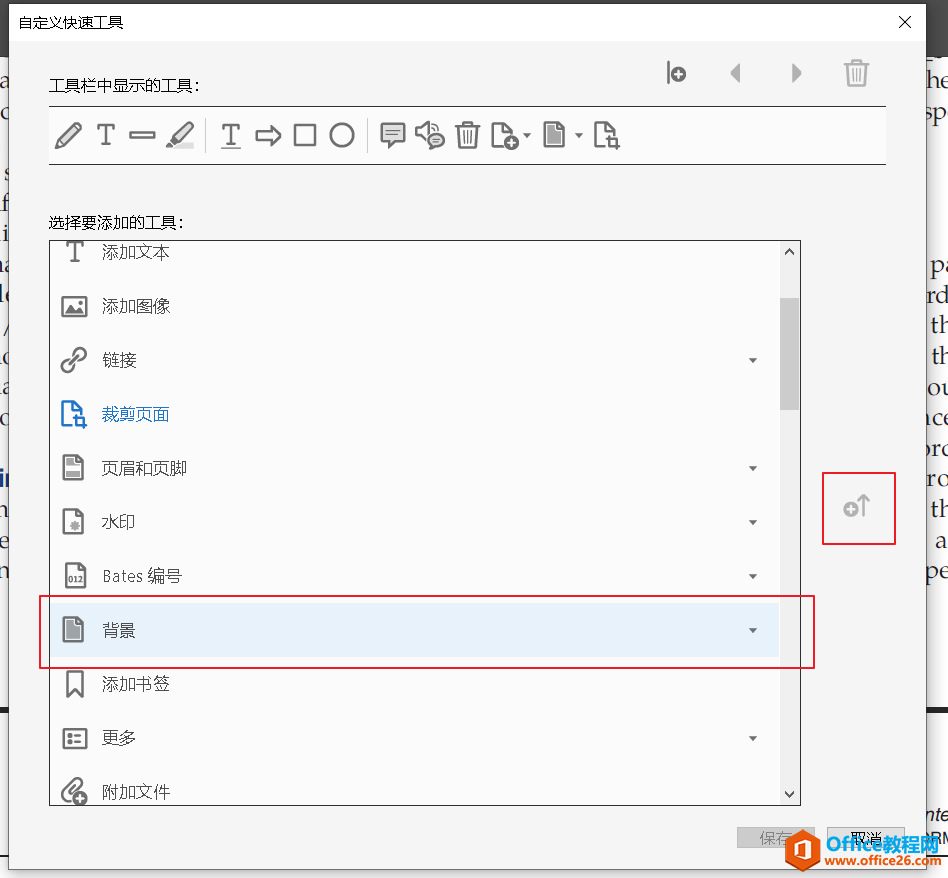Click the watermark page icon beside 水印
This screenshot has height=878, width=948.
coord(74,522)
